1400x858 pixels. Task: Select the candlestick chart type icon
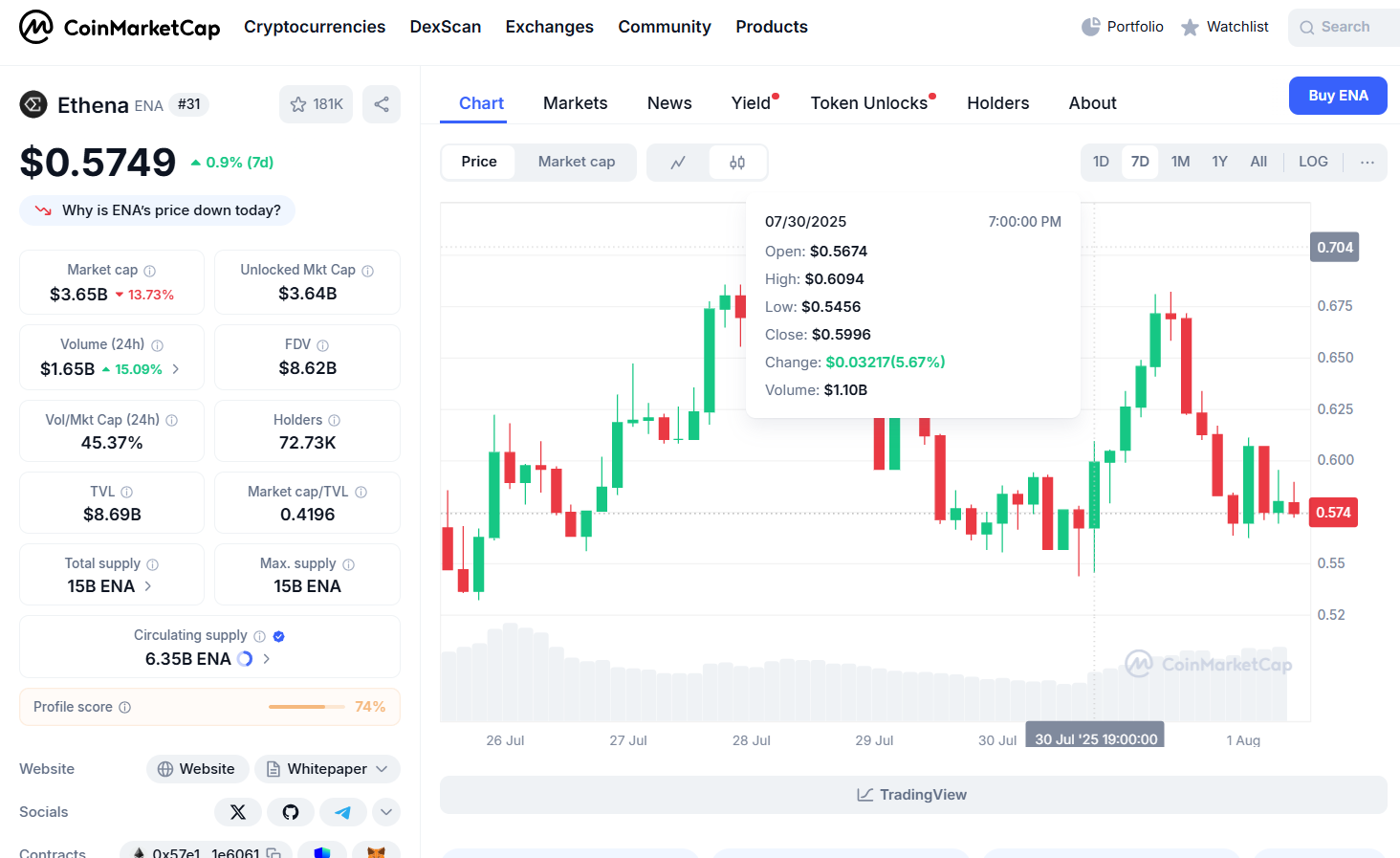point(737,162)
